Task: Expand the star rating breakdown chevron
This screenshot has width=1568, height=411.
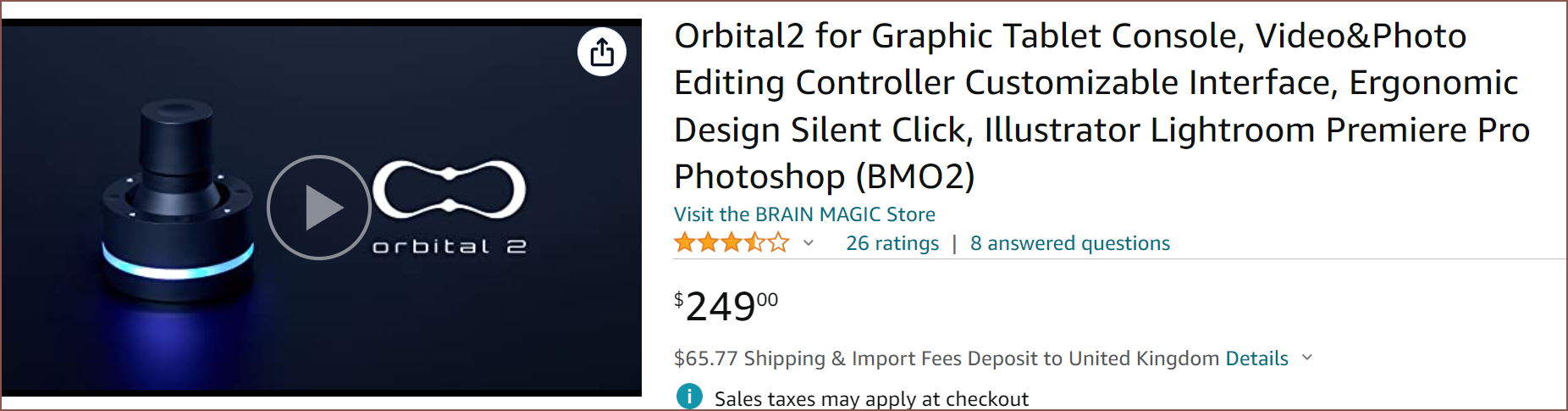Action: pyautogui.click(x=809, y=243)
